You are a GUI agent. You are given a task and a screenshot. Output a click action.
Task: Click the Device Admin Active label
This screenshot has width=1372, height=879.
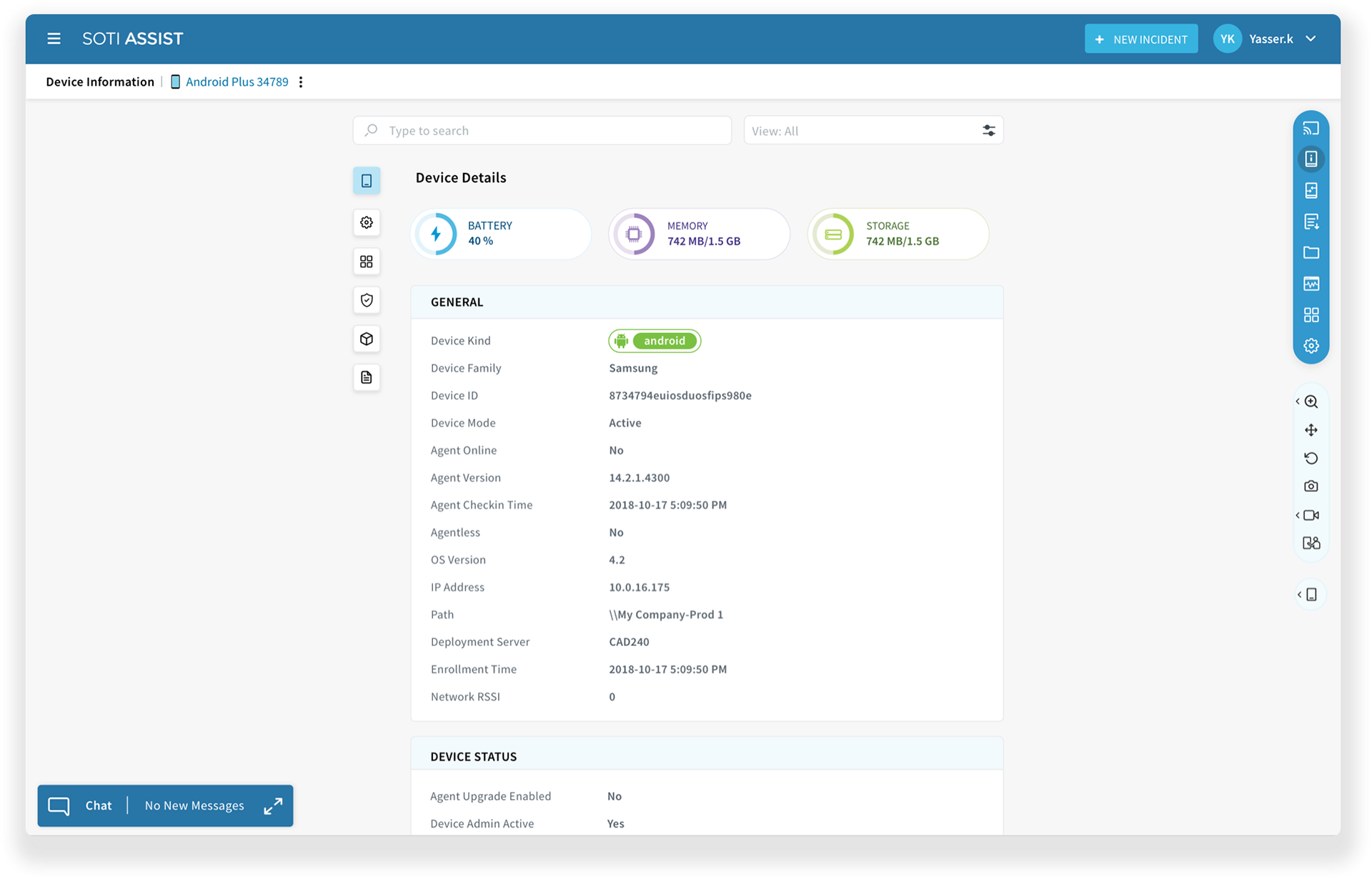click(x=482, y=823)
